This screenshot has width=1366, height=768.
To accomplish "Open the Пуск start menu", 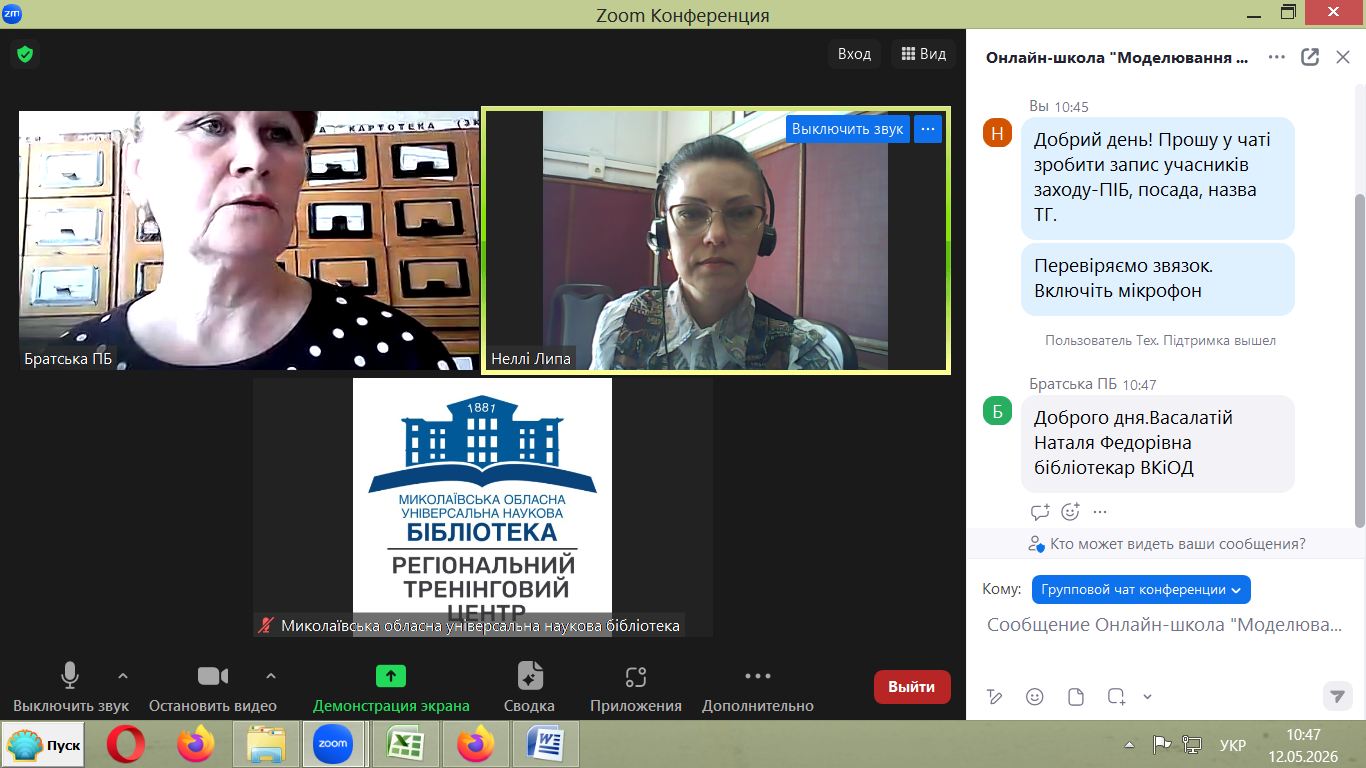I will [x=44, y=745].
